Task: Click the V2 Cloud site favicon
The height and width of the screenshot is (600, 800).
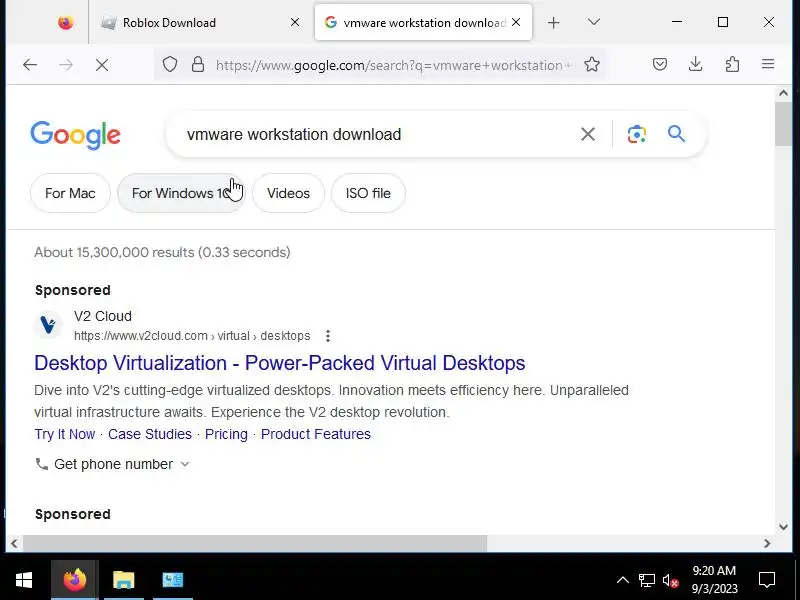Action: [48, 325]
